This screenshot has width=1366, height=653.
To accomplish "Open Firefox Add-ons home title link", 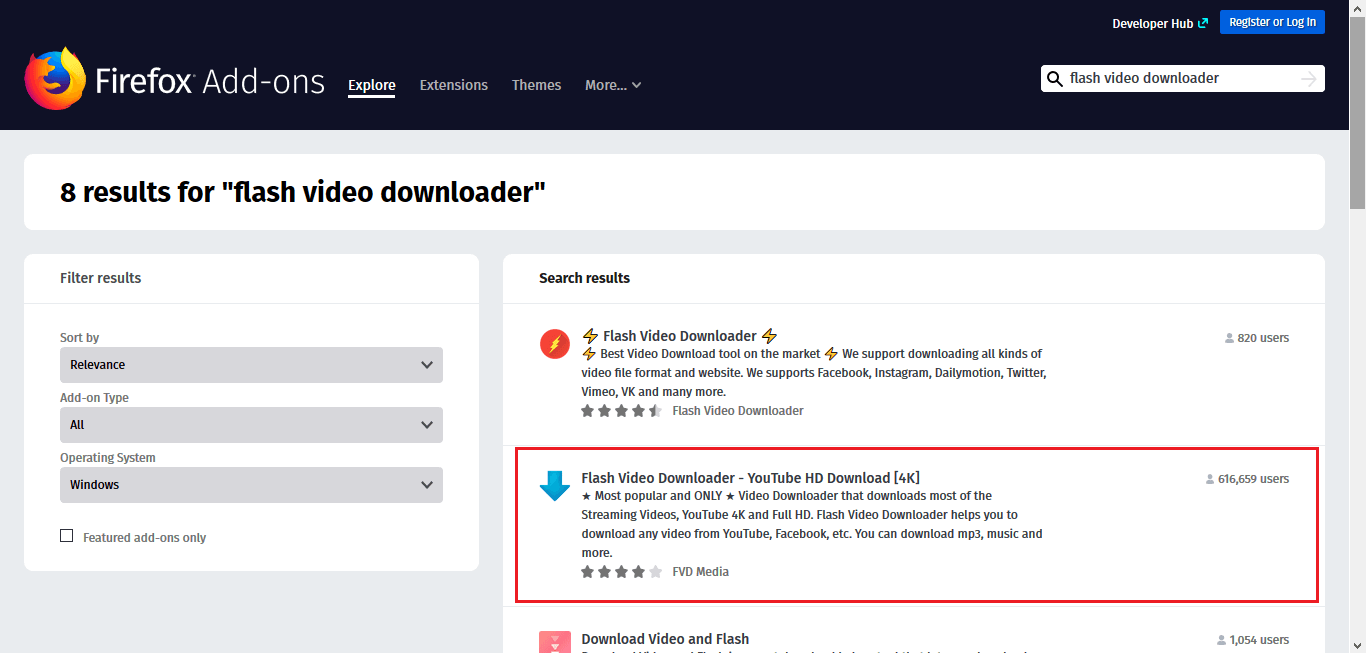I will tap(210, 81).
